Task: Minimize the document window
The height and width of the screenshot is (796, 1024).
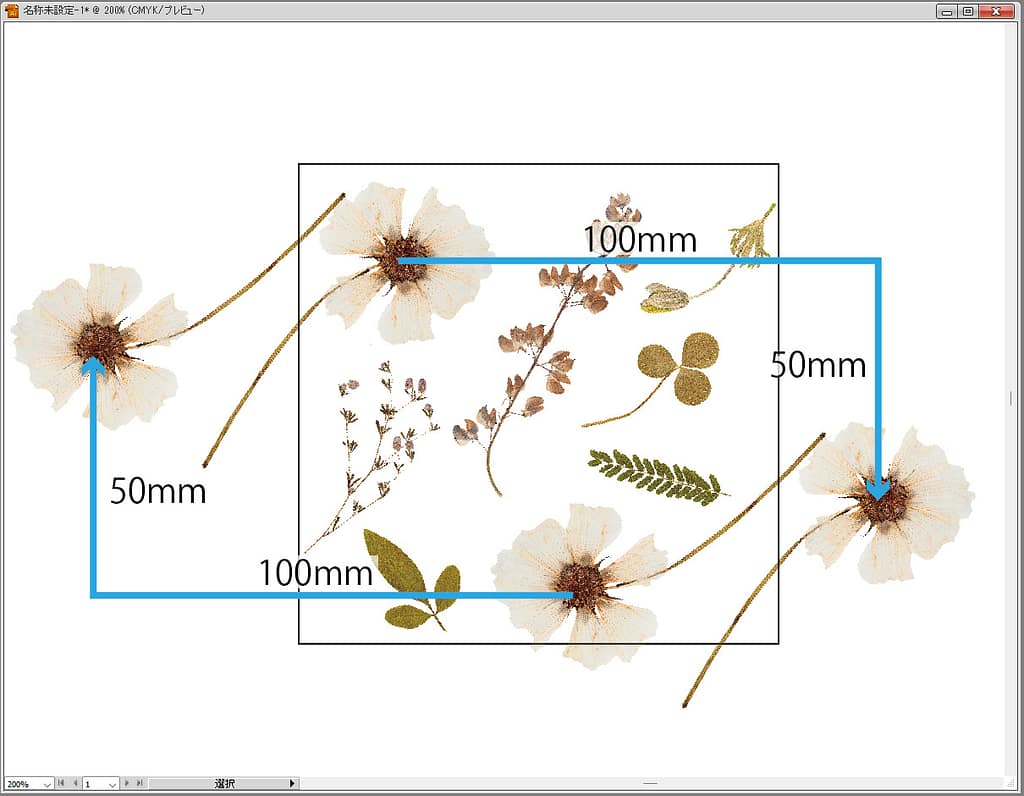Action: (947, 11)
